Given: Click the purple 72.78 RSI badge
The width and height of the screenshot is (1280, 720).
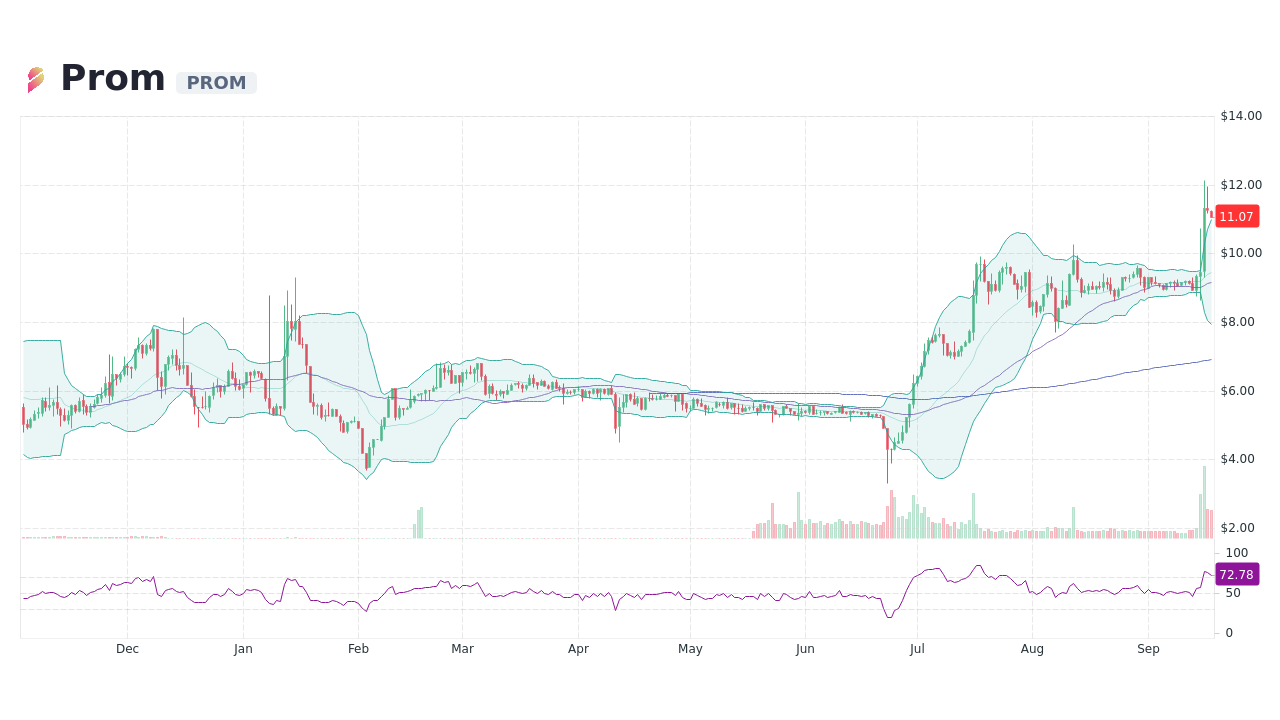Looking at the screenshot, I should [x=1236, y=574].
